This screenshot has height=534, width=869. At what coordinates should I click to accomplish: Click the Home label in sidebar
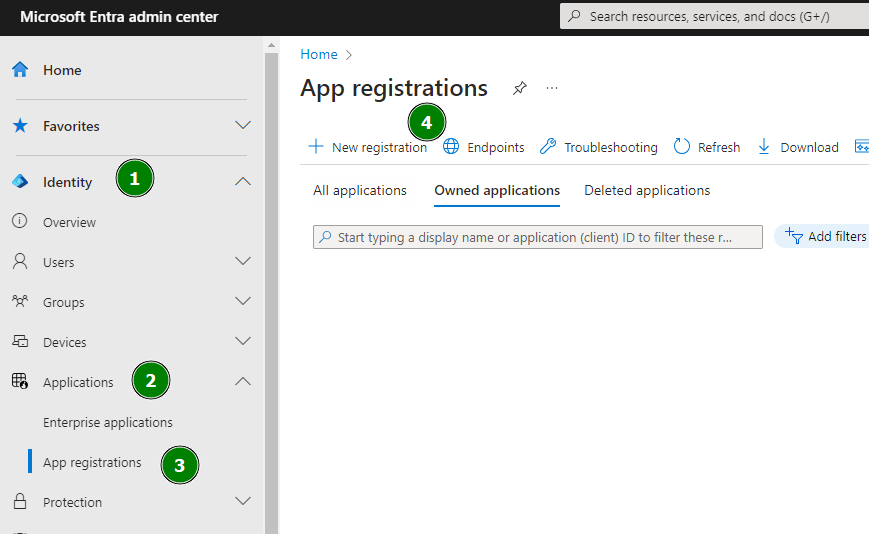point(62,70)
